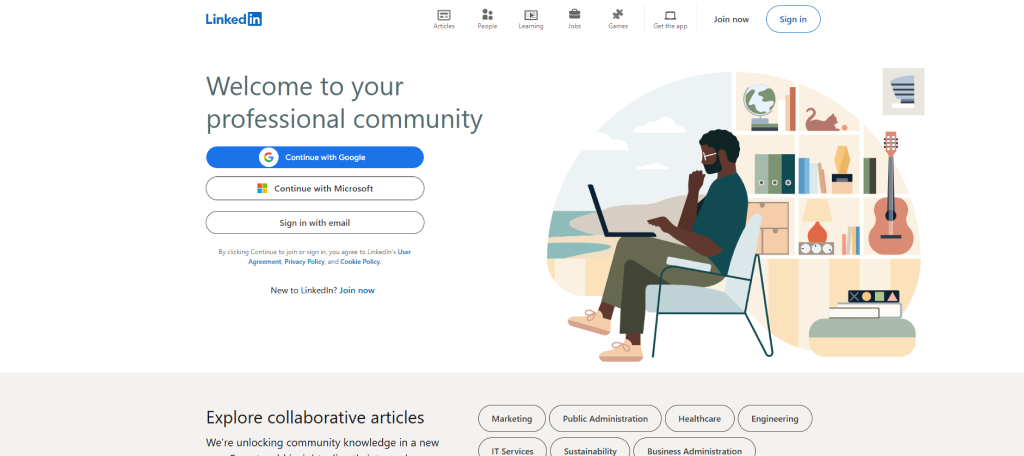The image size is (1024, 456).
Task: Click the hero illustration of man with laptop
Action: tap(735, 216)
